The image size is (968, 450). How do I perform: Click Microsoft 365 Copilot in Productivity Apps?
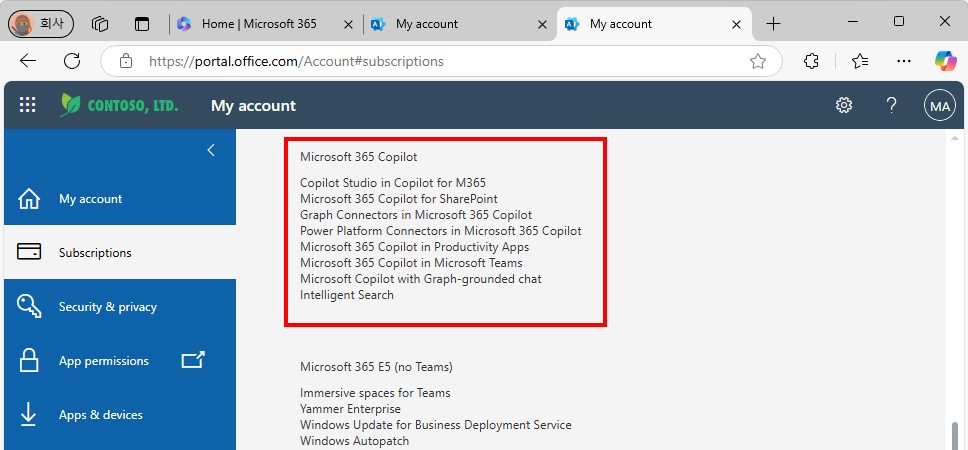(x=415, y=247)
